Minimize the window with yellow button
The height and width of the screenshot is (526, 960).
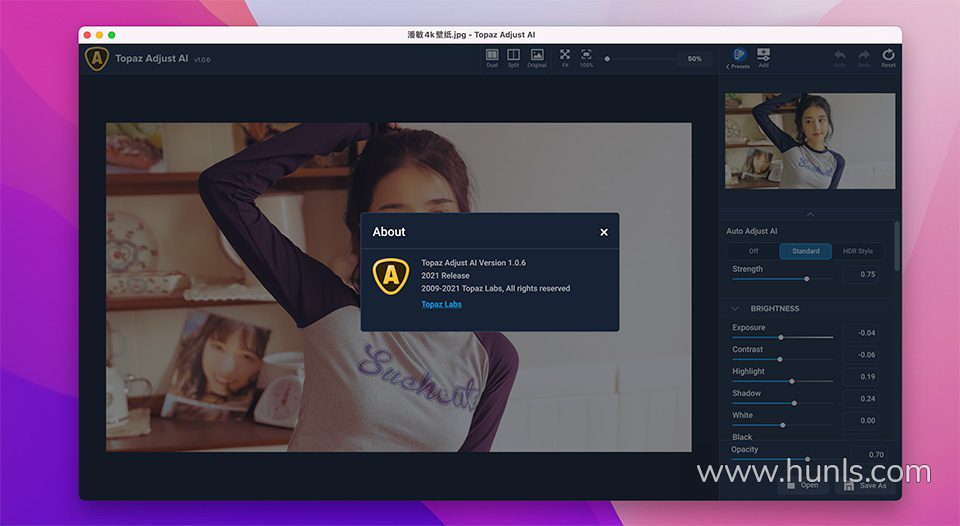coord(99,35)
